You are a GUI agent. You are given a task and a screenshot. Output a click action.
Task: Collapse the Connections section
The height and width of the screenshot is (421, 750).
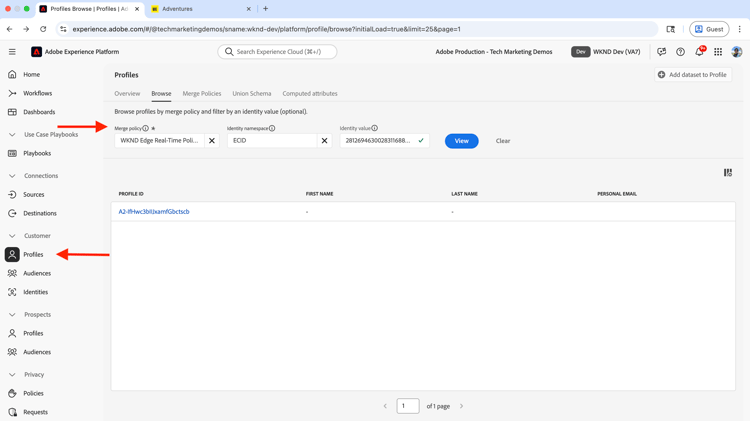click(12, 176)
